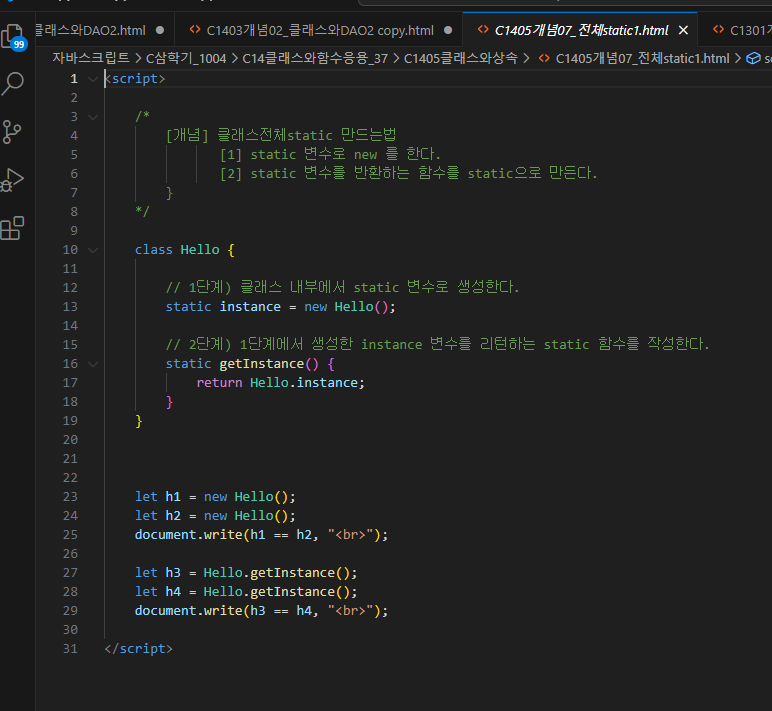This screenshot has width=772, height=711.
Task: Click HTML file icon on DAO2 copy tab
Action: 195,30
